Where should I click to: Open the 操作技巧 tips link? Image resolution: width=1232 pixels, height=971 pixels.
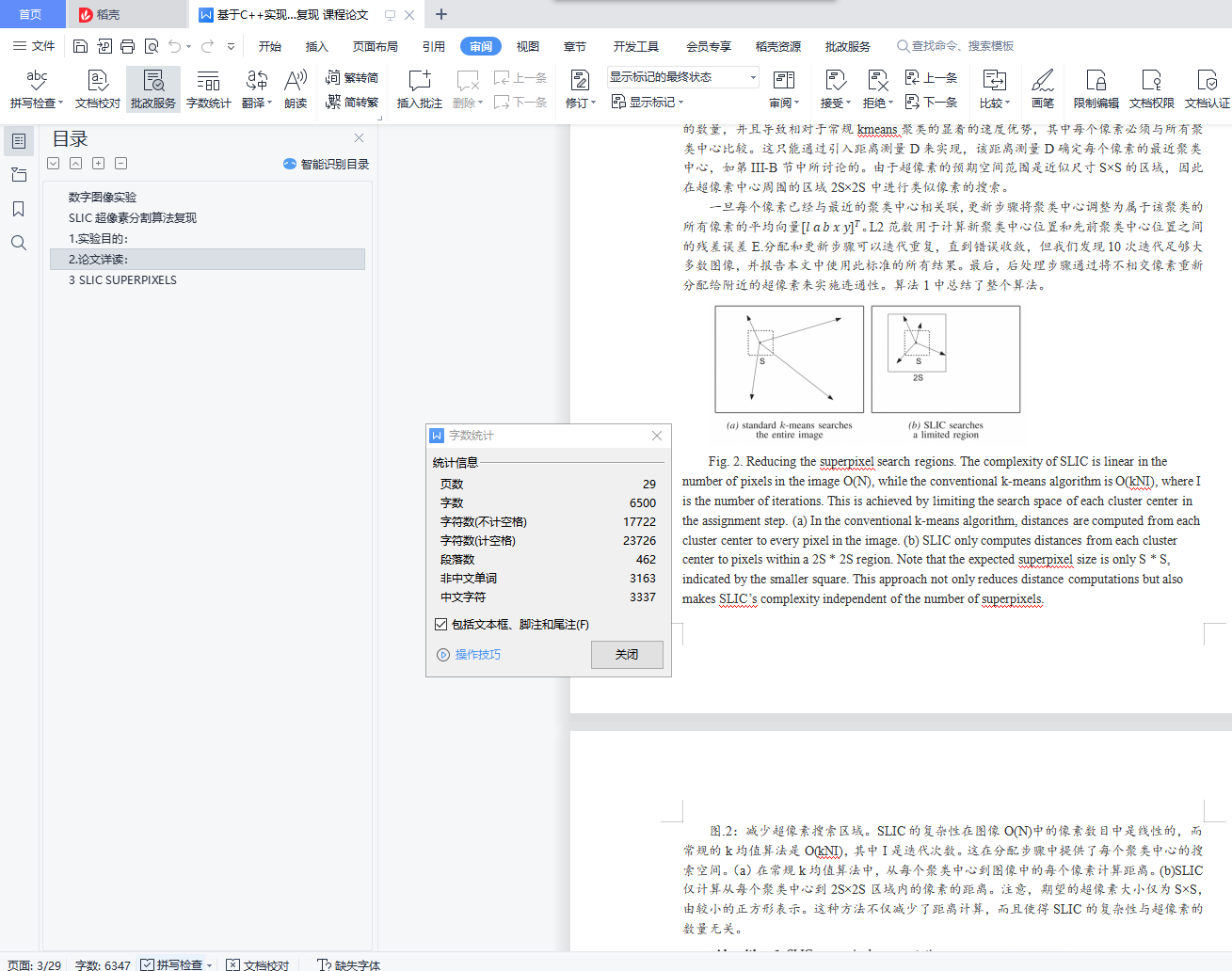(x=469, y=655)
